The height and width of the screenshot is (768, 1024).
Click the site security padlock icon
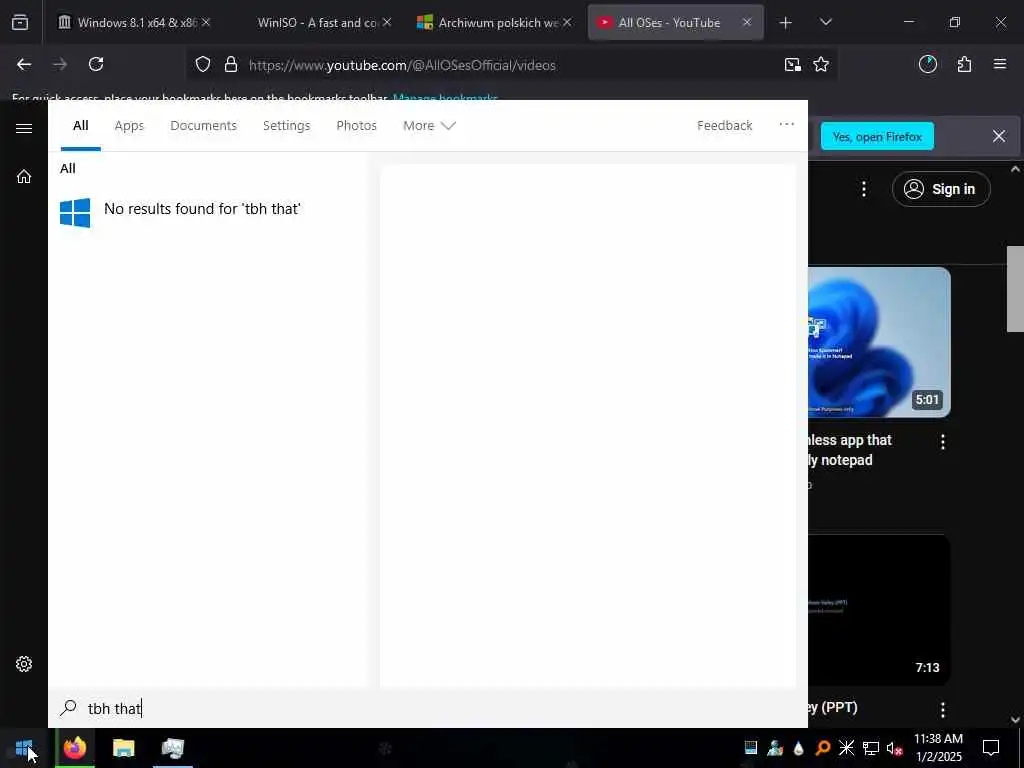(231, 65)
